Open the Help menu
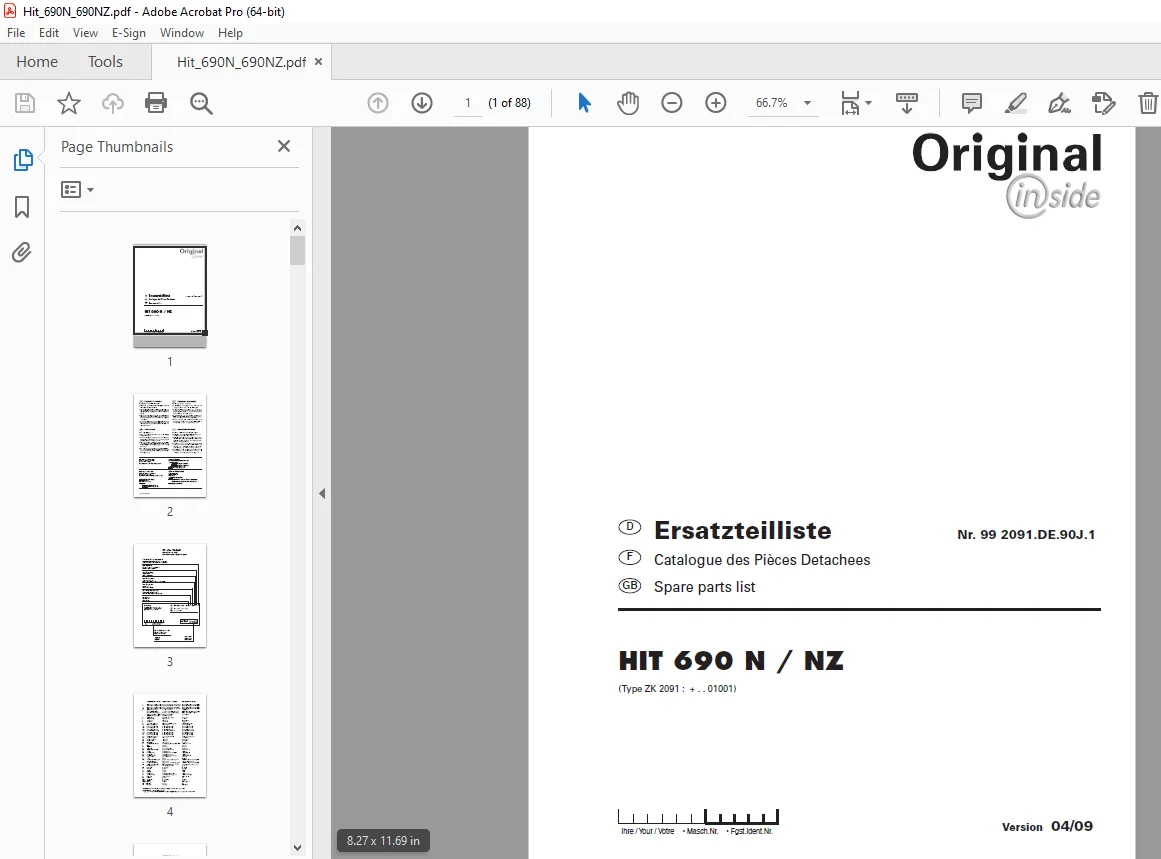Screen dimensions: 1161x859 230,33
